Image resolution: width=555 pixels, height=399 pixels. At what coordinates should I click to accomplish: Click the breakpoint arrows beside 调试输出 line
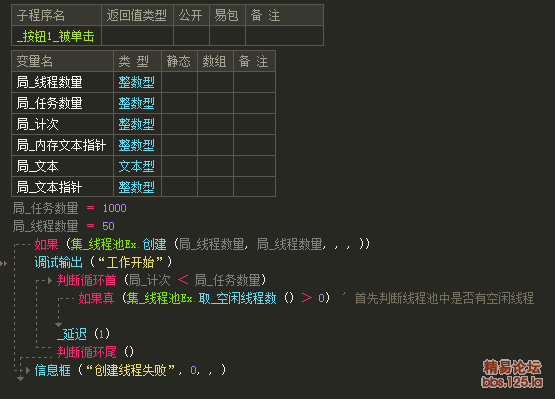(x=4, y=263)
